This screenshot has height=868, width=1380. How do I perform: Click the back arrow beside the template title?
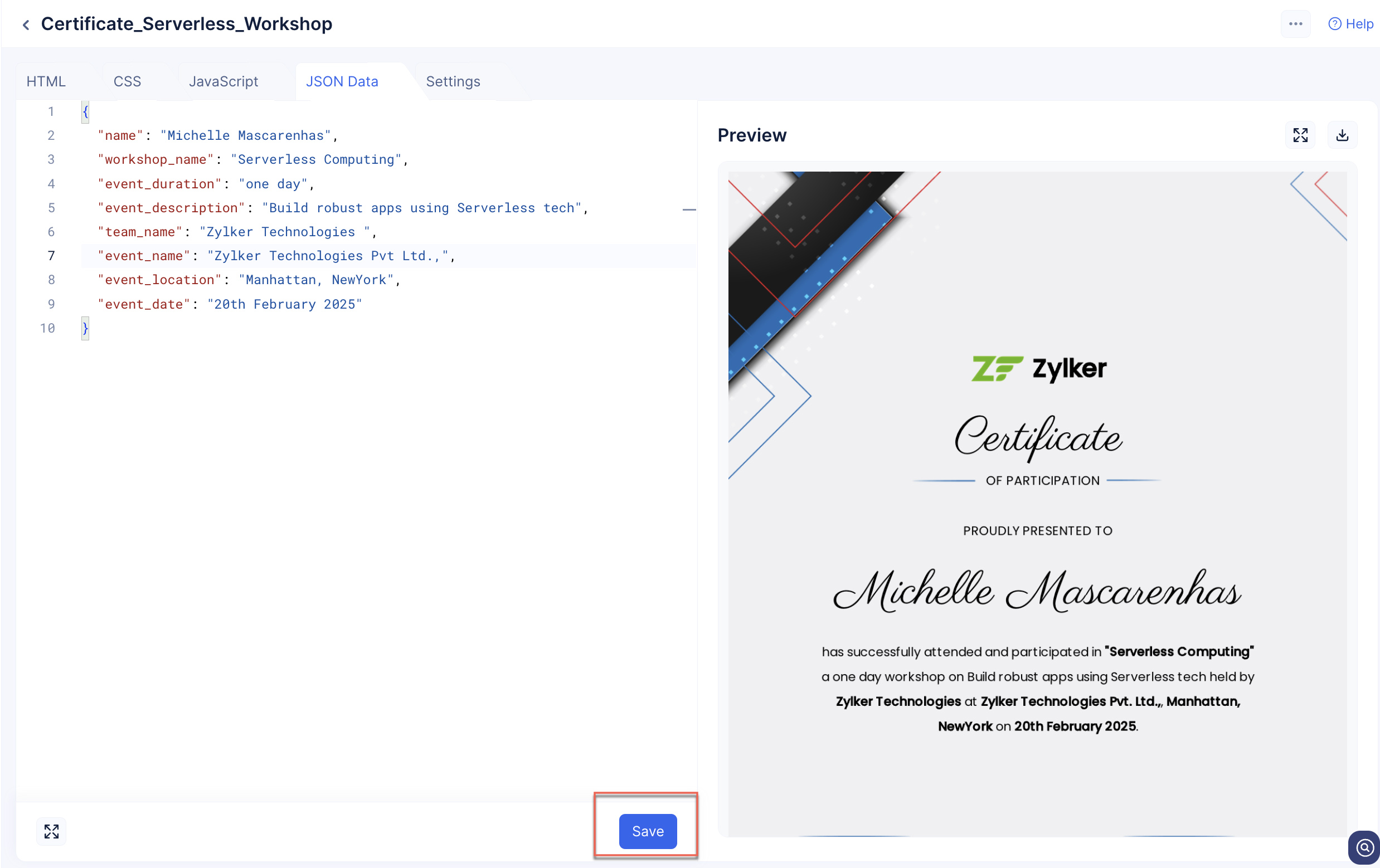(26, 25)
